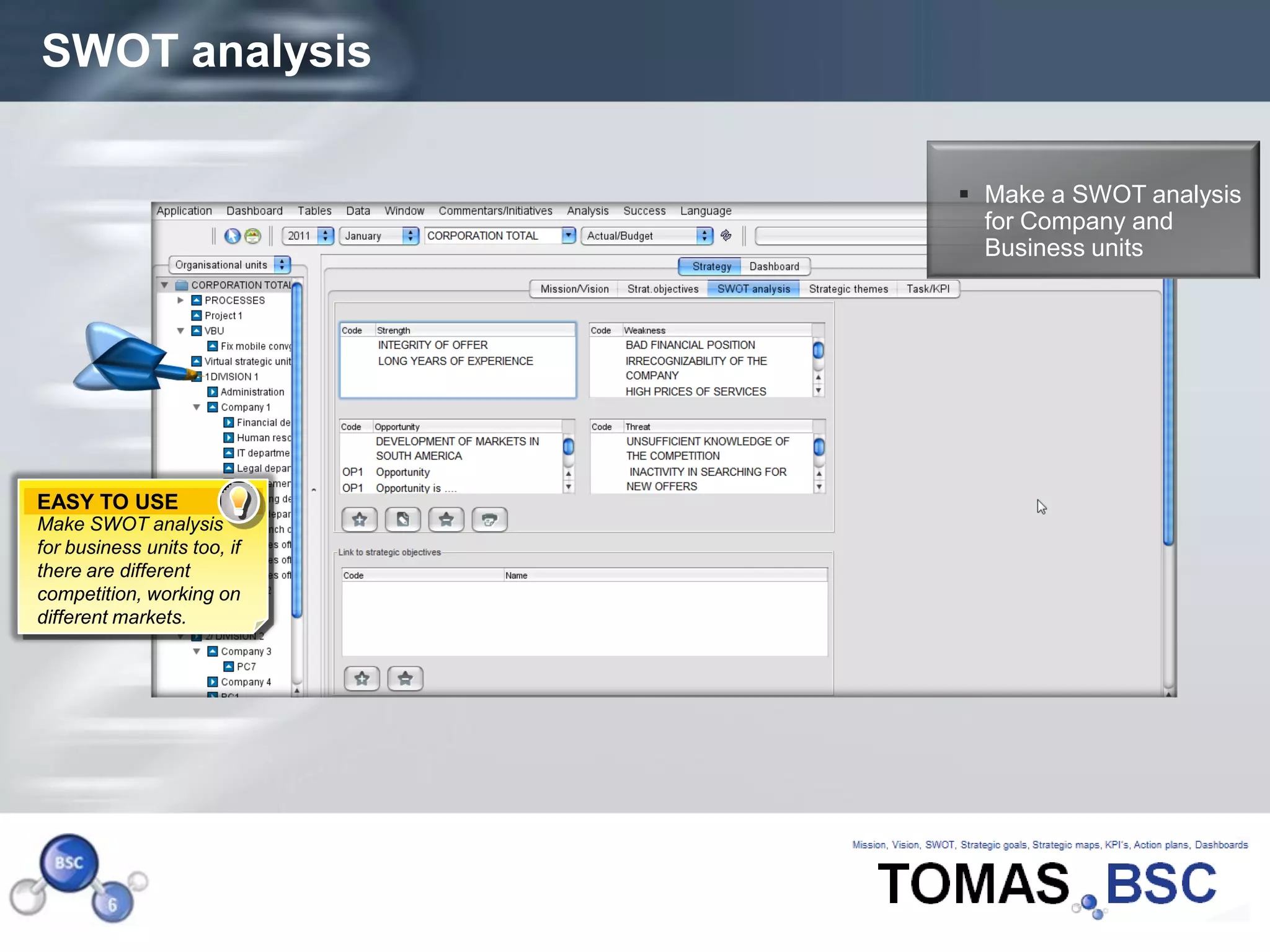The height and width of the screenshot is (952, 1270).
Task: Click the CORPORATION TOTAL folder icon in tree
Action: click(x=182, y=285)
